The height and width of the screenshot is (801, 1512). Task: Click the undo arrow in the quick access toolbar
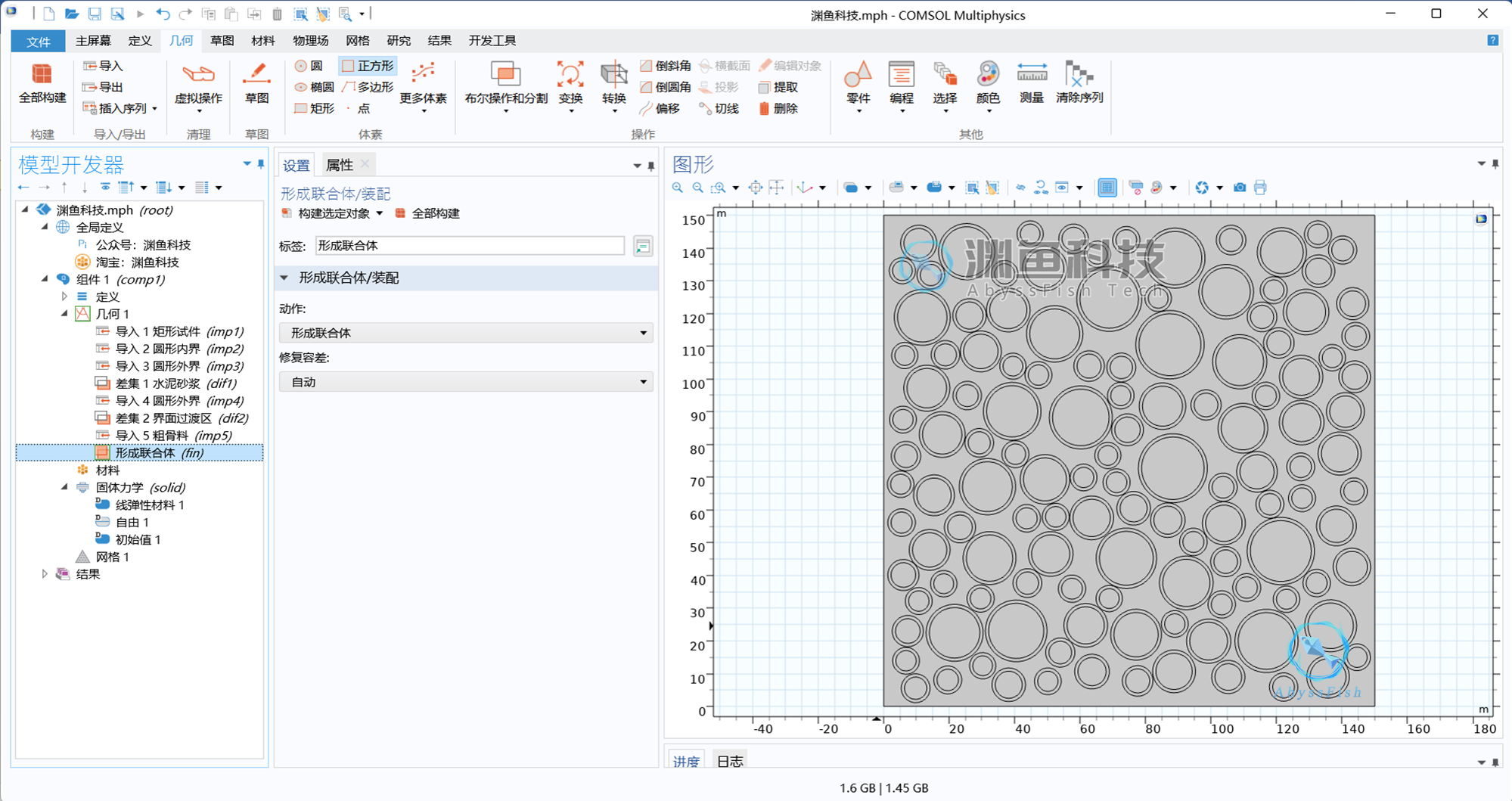tap(163, 14)
